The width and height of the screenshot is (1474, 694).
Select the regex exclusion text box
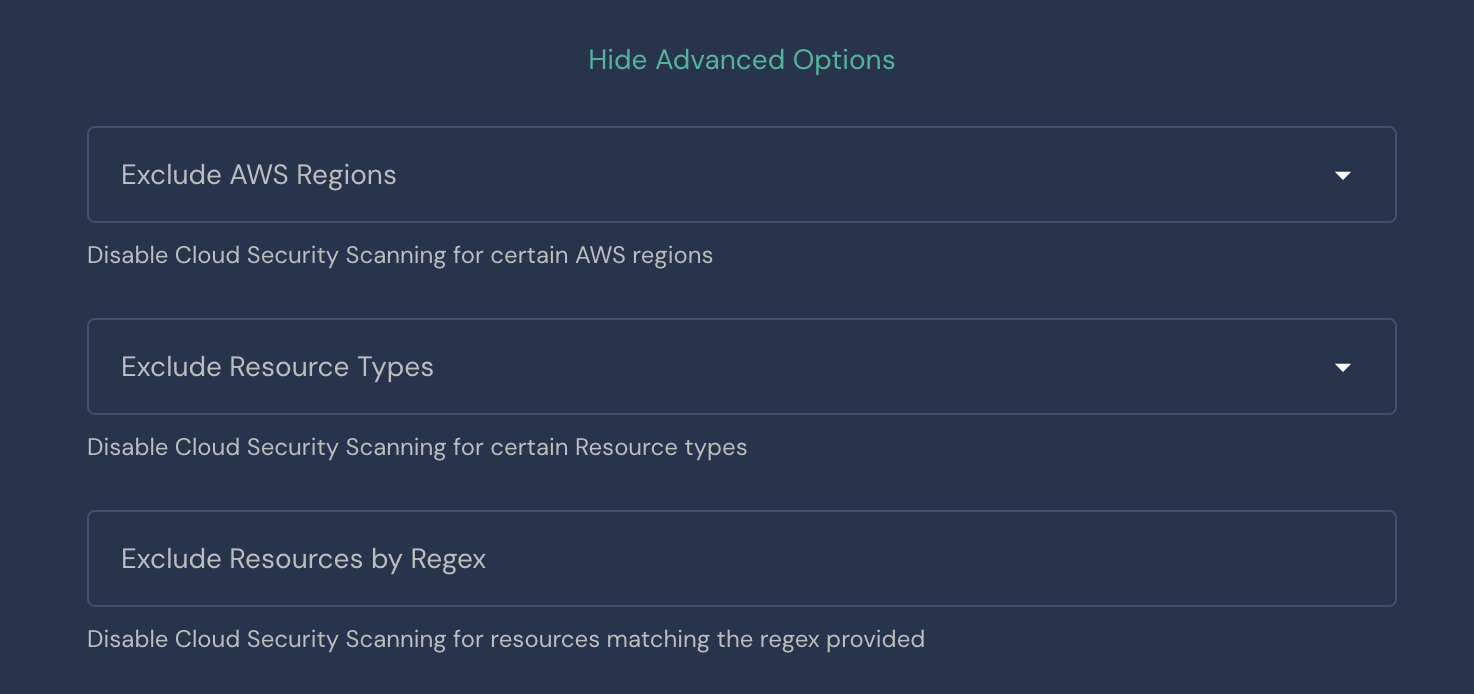point(741,559)
